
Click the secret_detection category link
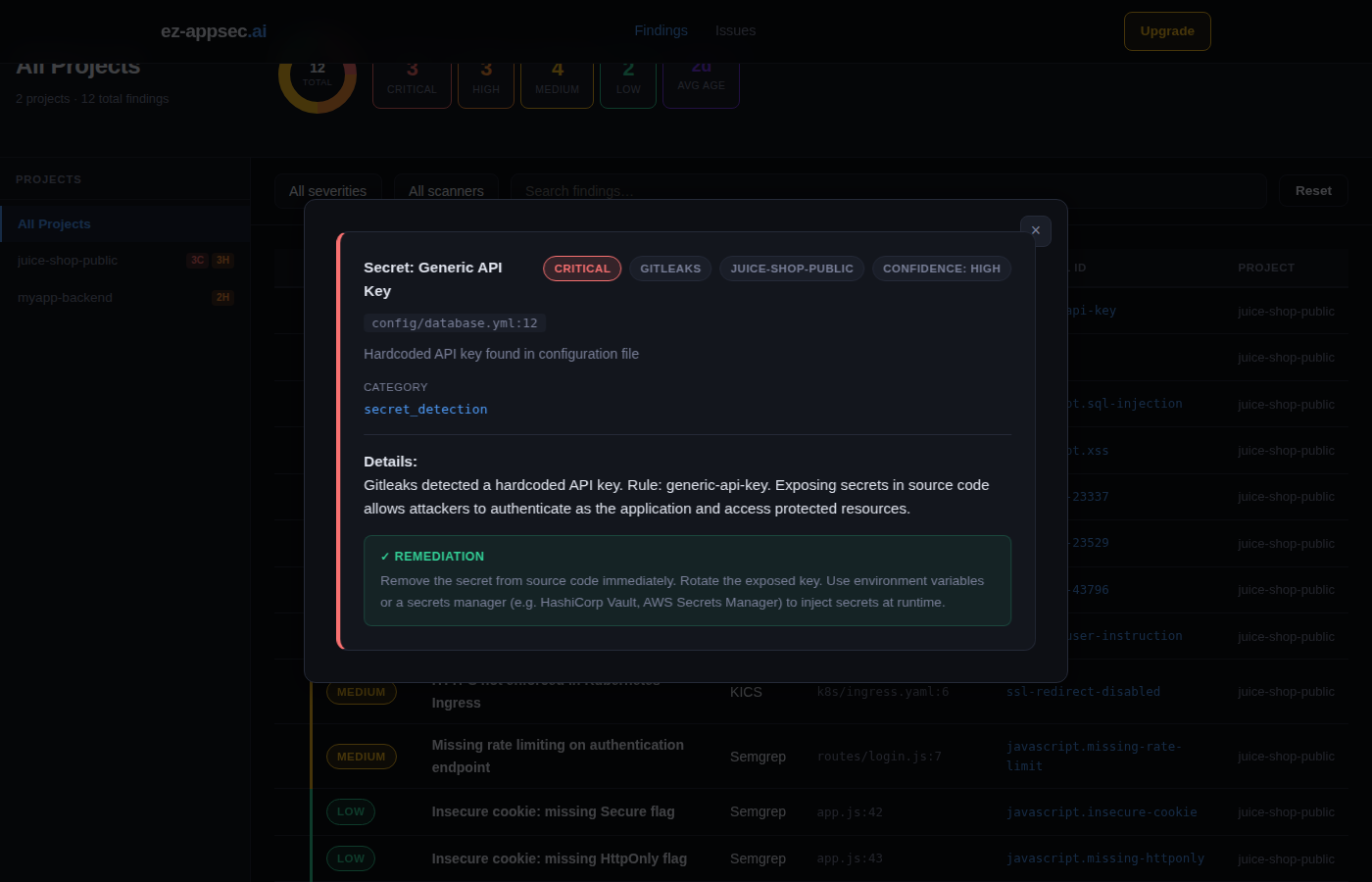[x=425, y=410]
